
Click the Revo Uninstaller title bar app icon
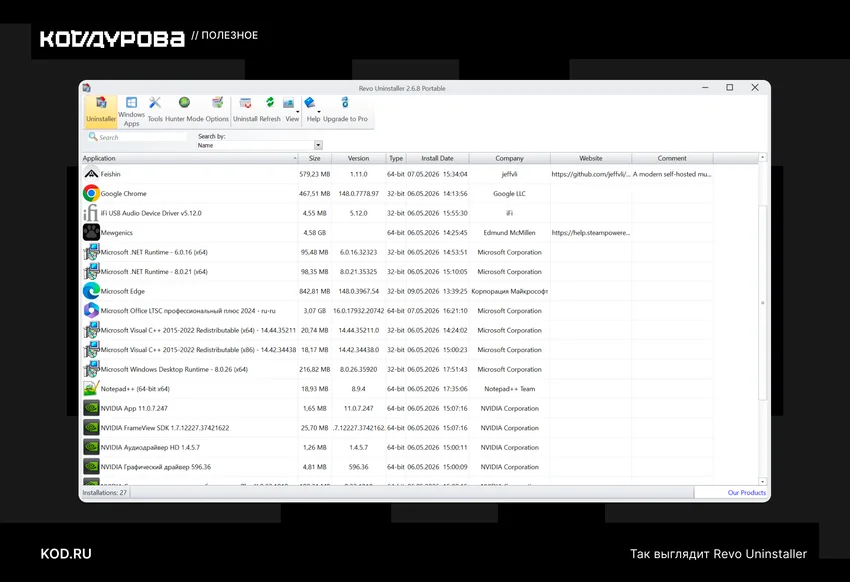(87, 88)
